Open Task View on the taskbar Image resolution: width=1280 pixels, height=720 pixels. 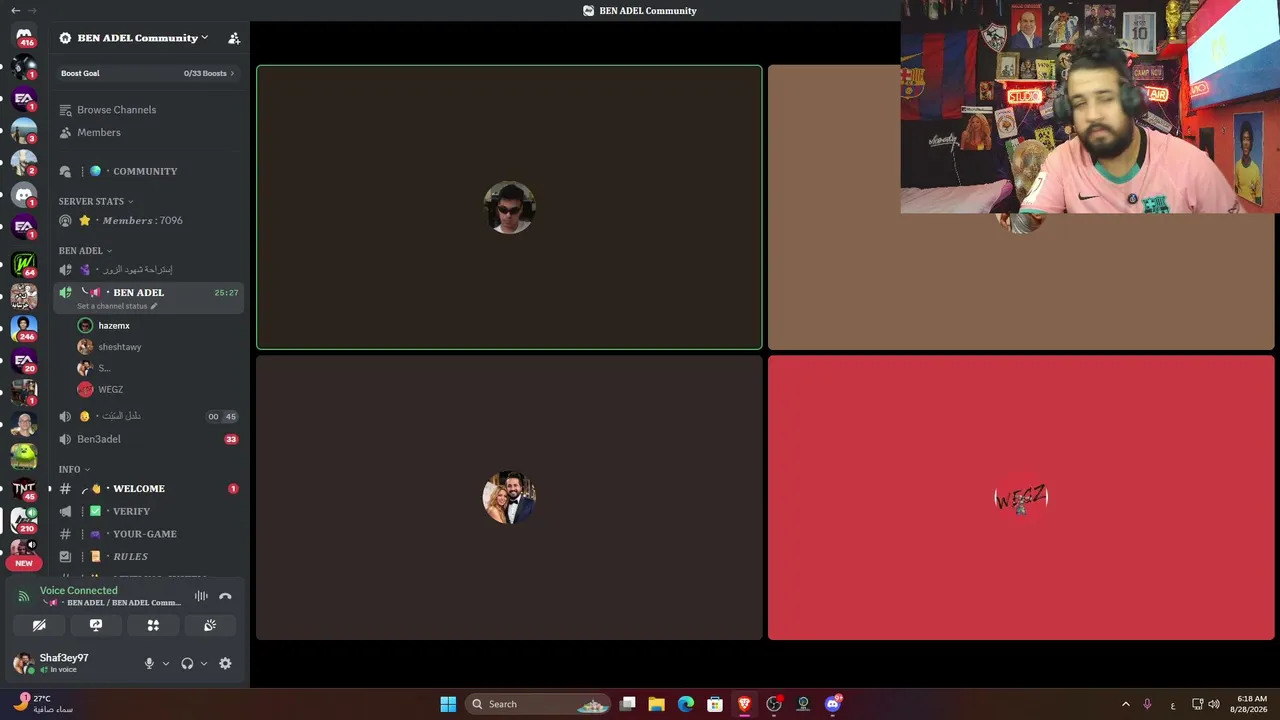628,704
